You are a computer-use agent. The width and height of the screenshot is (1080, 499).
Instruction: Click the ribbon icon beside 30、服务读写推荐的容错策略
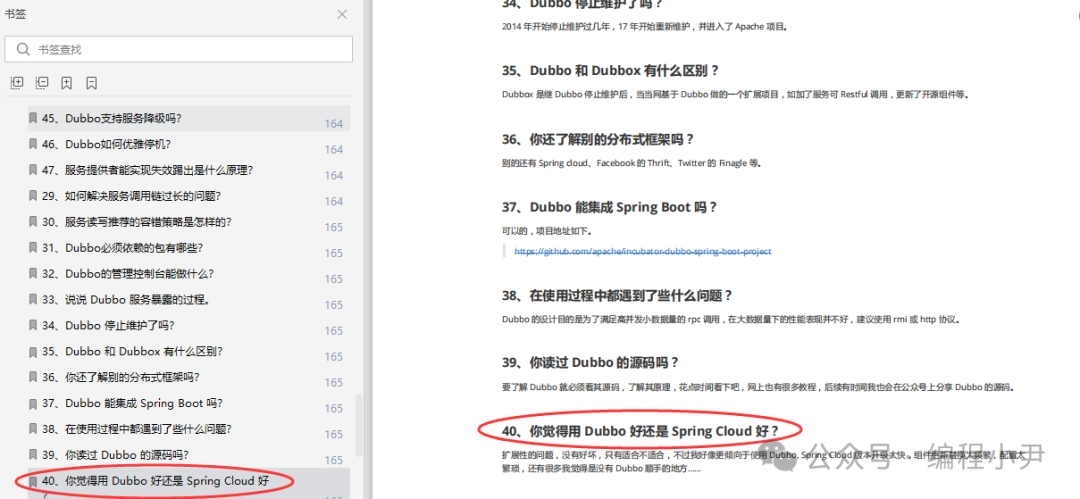click(x=33, y=222)
